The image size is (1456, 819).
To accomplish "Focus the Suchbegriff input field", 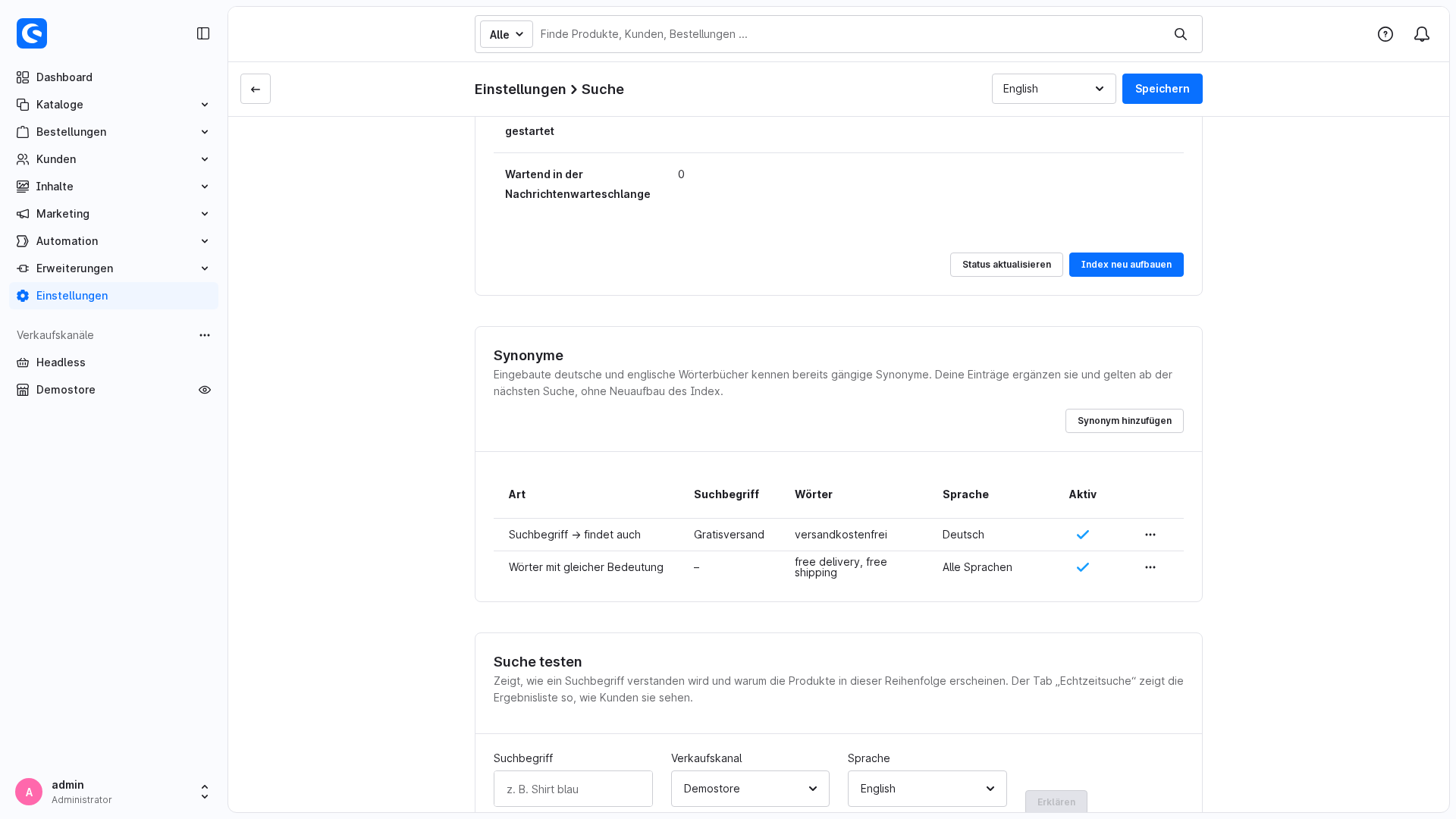I will (573, 789).
